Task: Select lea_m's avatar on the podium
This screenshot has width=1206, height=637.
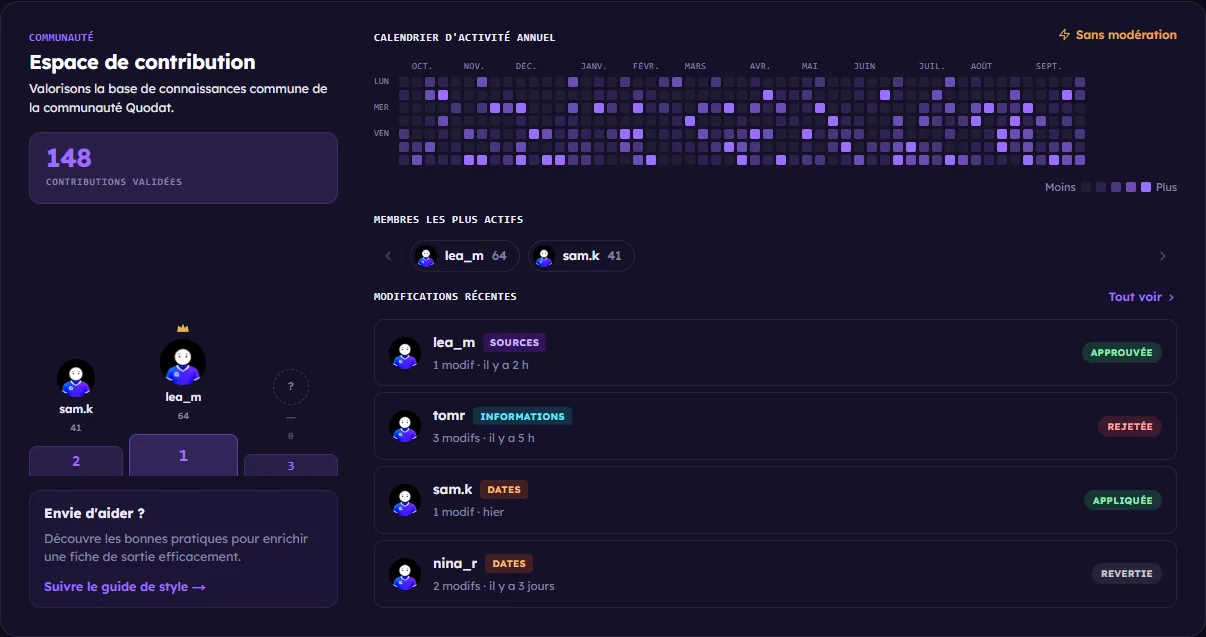Action: click(x=183, y=362)
